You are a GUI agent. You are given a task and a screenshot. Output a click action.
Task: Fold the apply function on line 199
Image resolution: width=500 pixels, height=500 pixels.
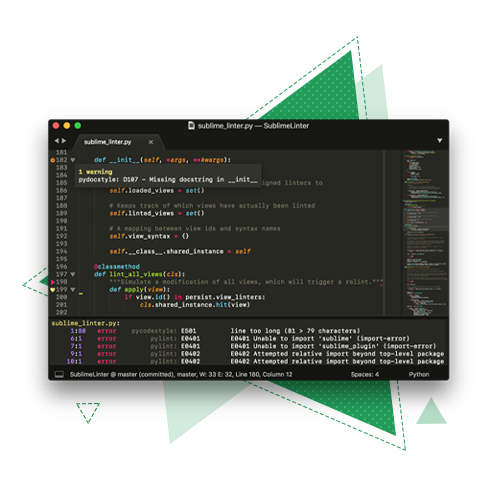pyautogui.click(x=73, y=290)
